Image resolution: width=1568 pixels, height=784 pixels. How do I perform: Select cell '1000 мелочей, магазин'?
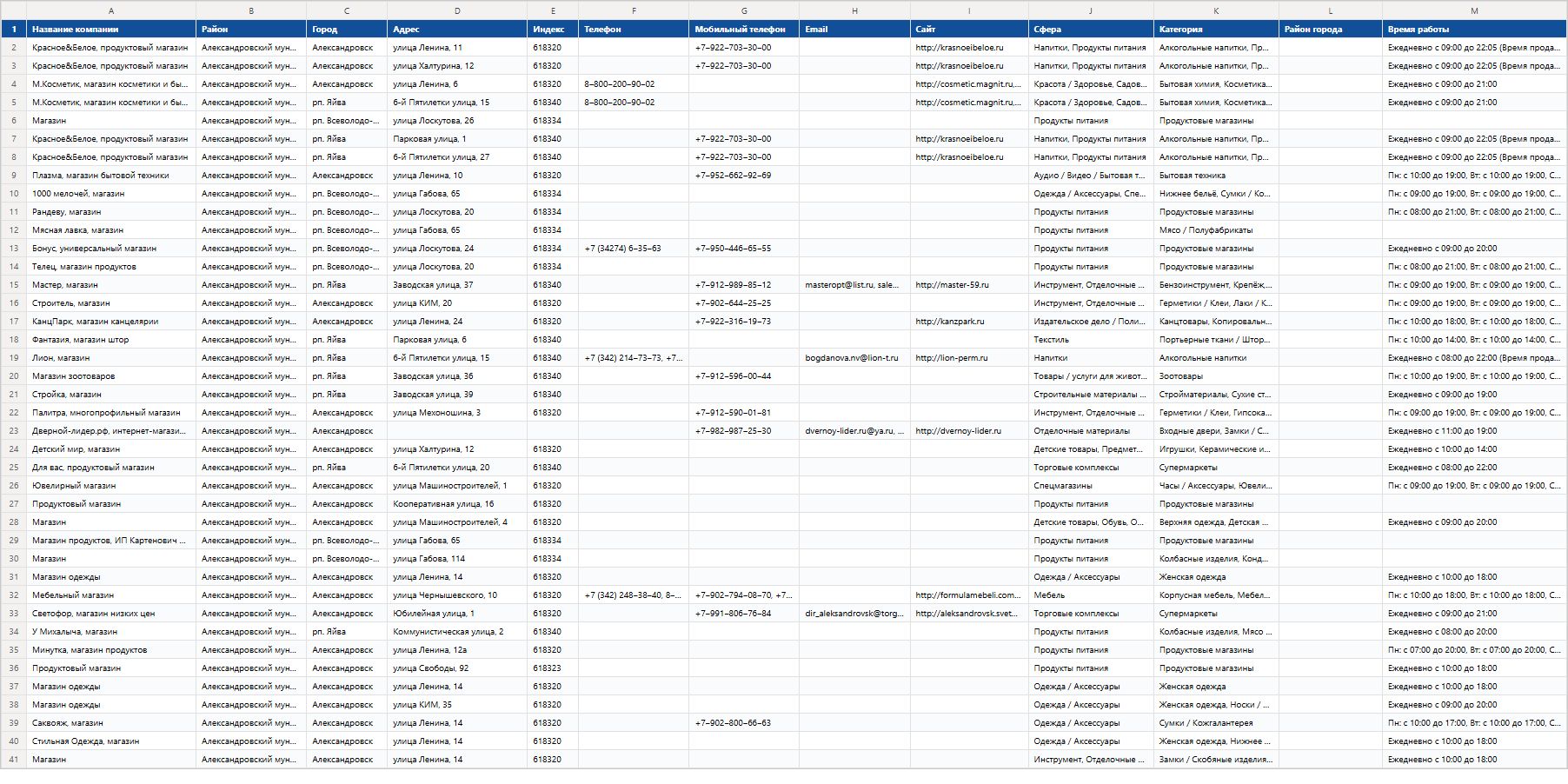111,194
